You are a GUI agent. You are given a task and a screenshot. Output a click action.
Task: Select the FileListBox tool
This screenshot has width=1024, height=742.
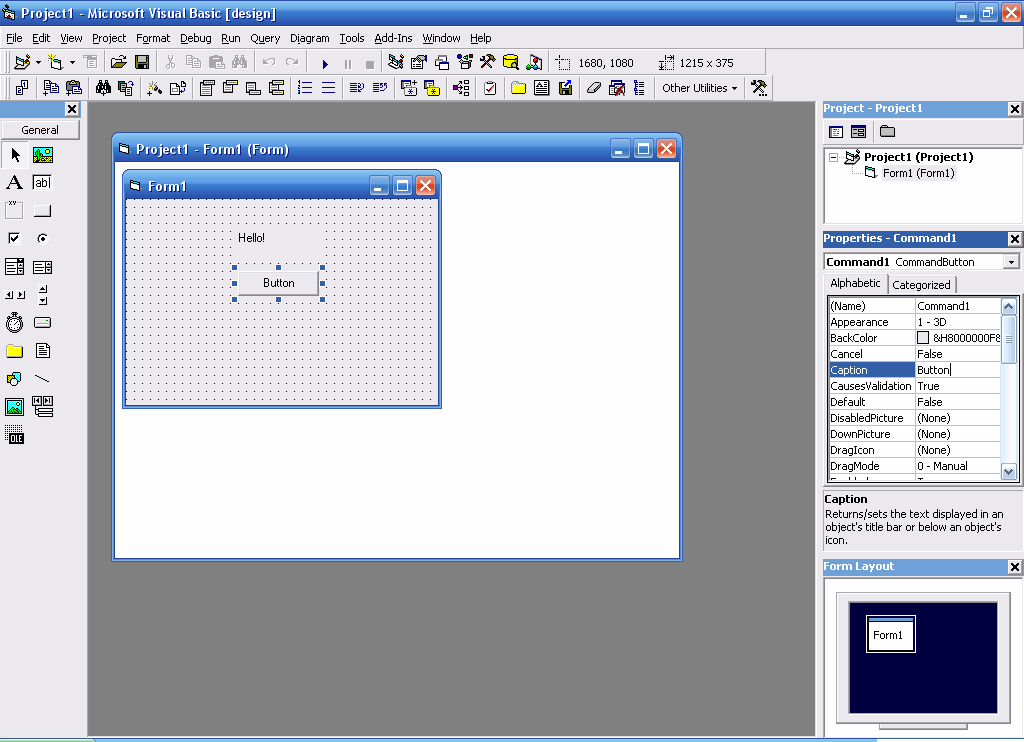pyautogui.click(x=42, y=351)
